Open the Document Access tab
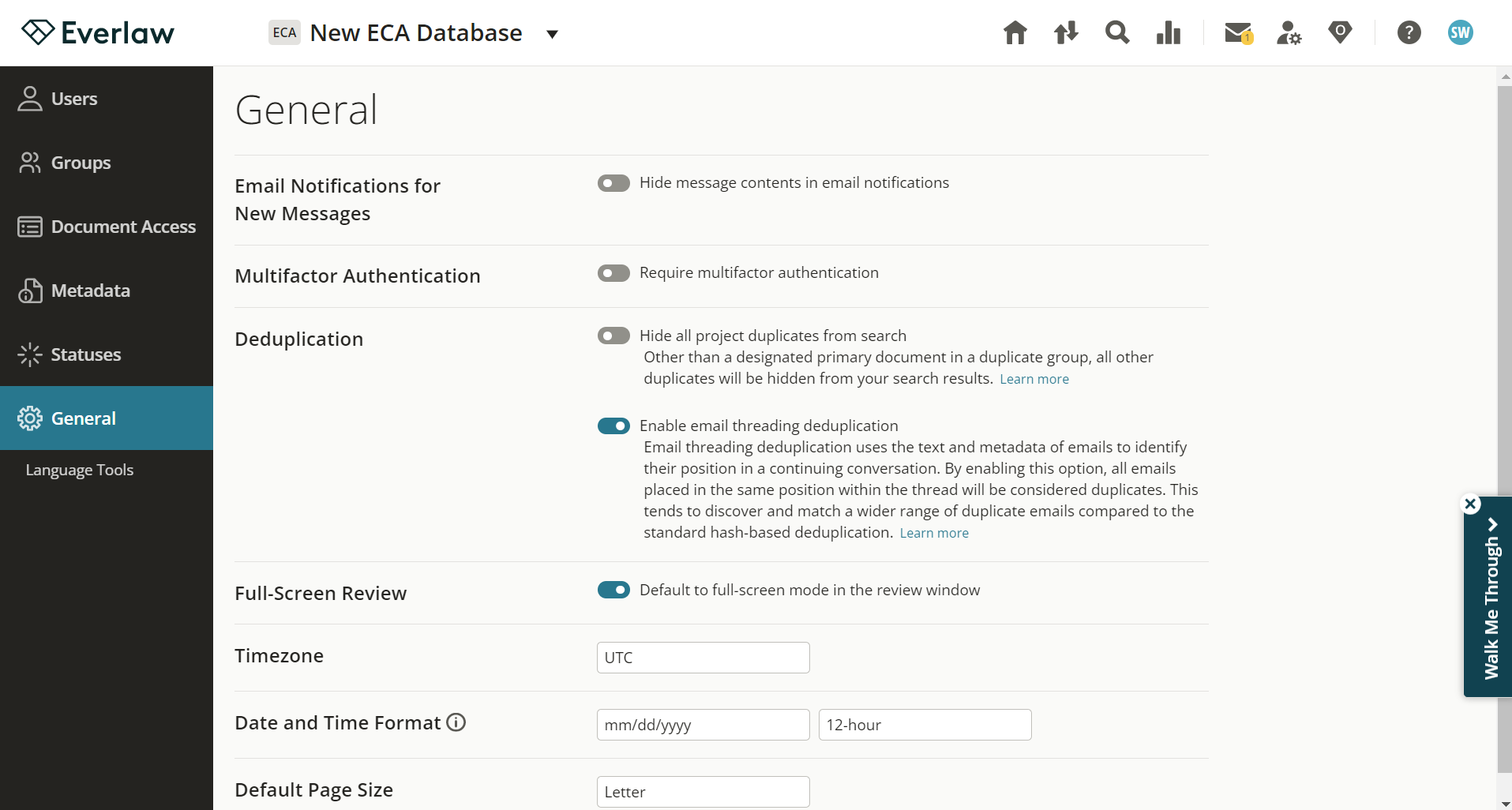 pos(107,227)
